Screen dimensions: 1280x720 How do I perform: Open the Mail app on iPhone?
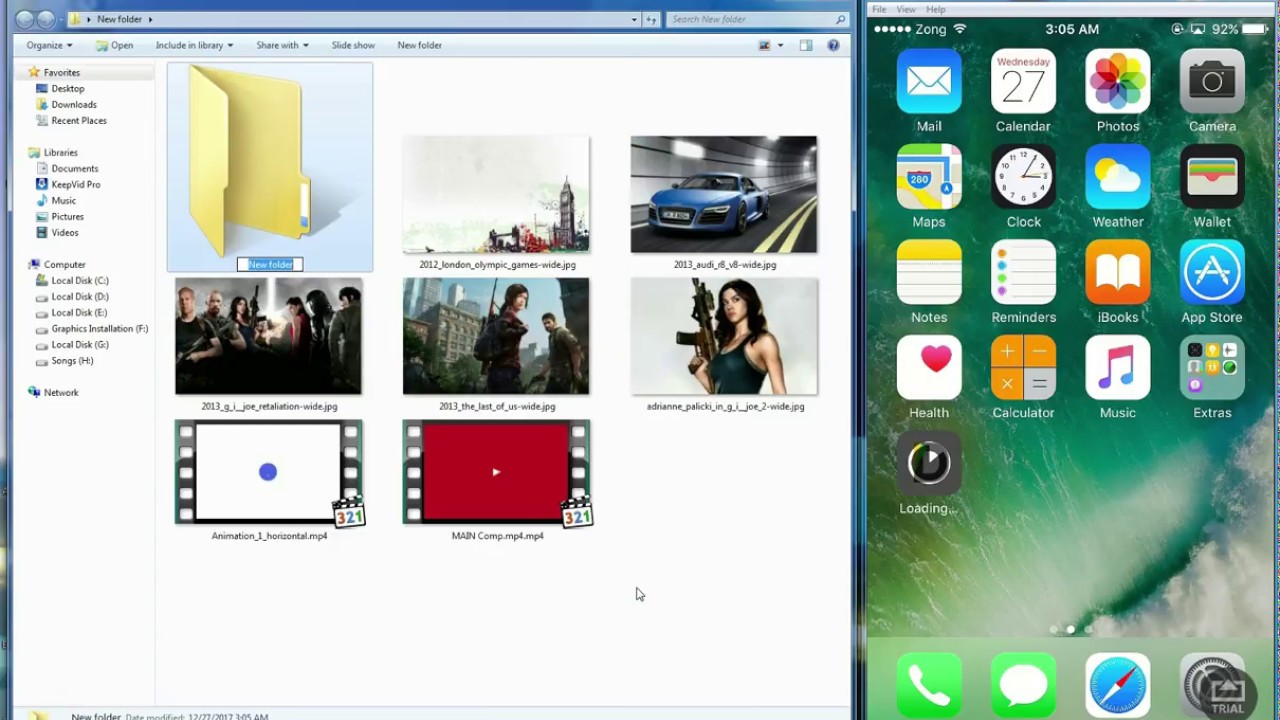pyautogui.click(x=929, y=81)
